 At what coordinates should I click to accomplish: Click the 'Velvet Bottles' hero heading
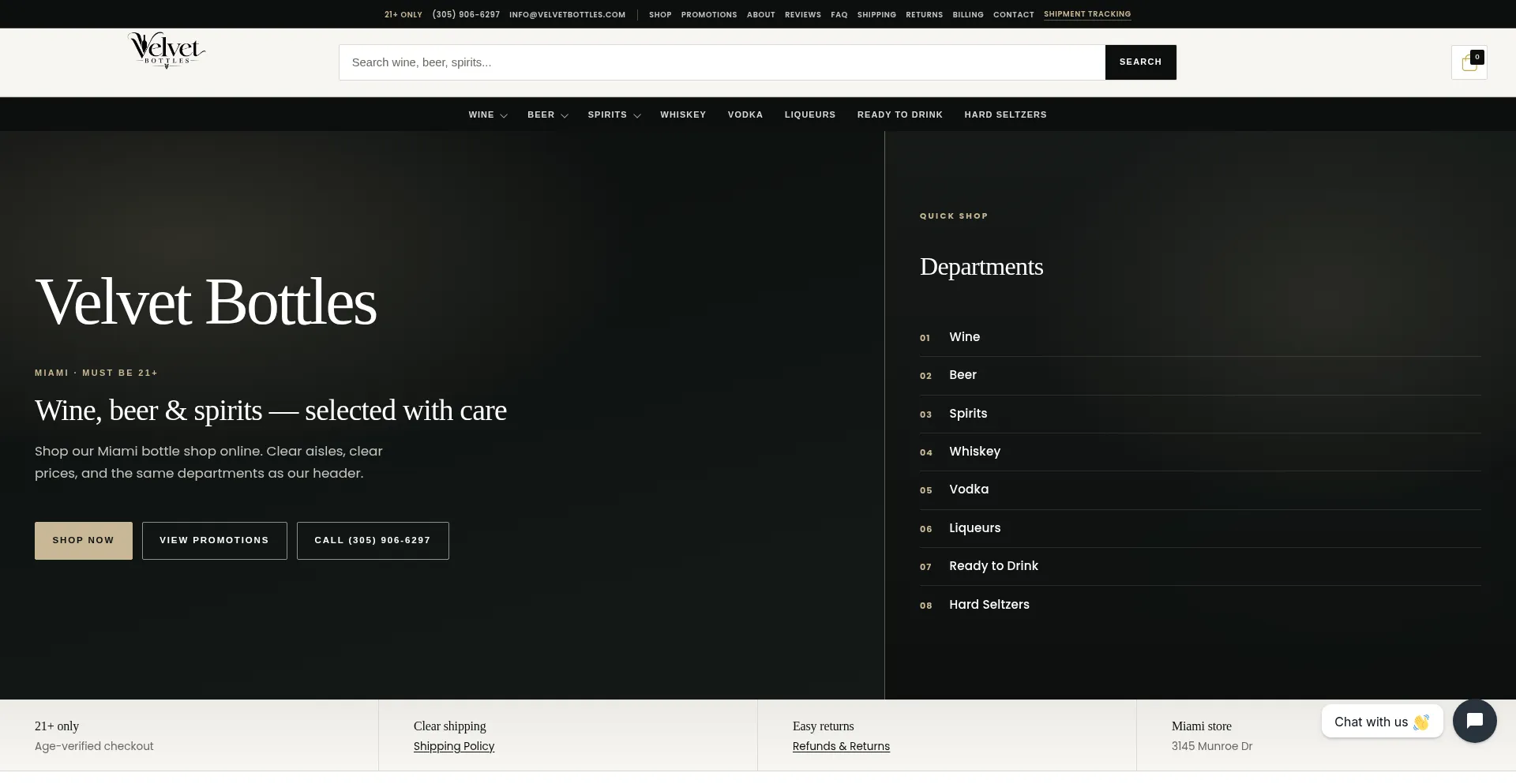click(206, 302)
